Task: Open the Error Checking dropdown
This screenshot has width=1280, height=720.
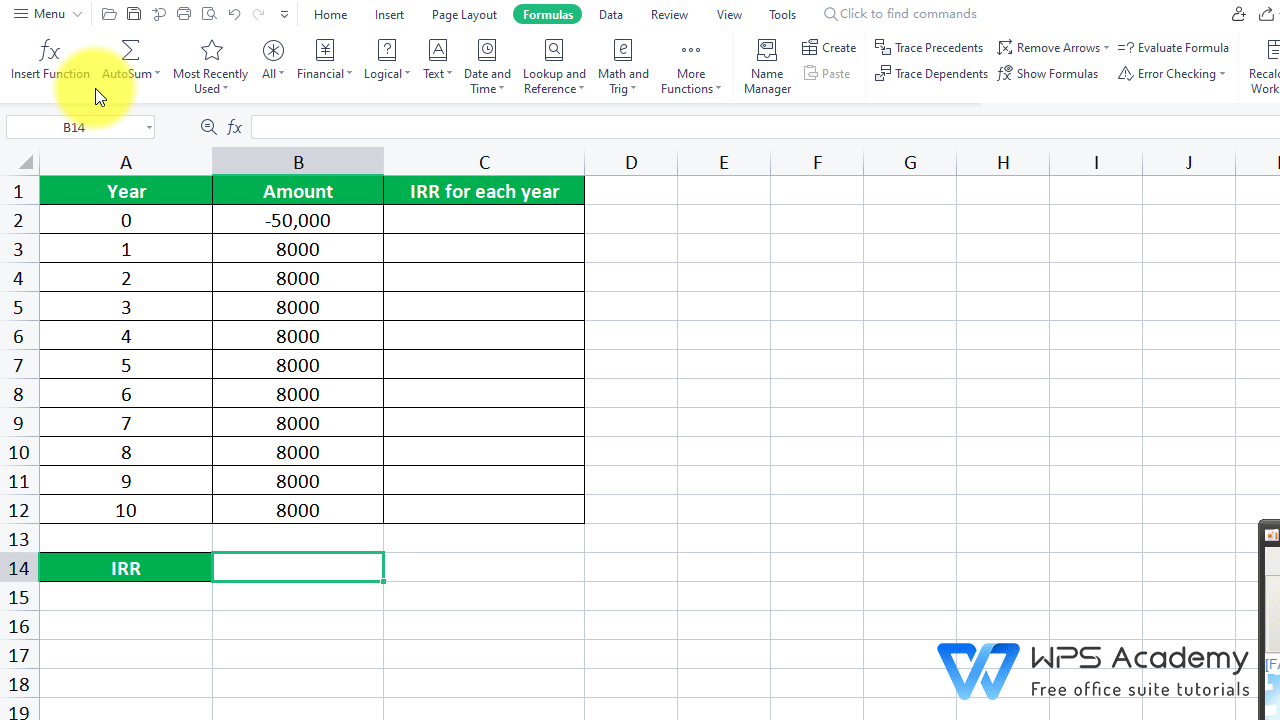Action: (1171, 73)
